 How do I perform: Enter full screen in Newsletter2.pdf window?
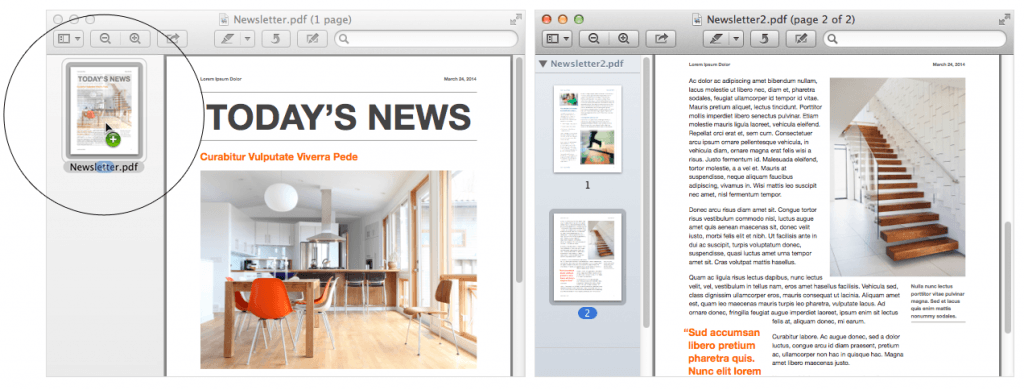(1004, 20)
